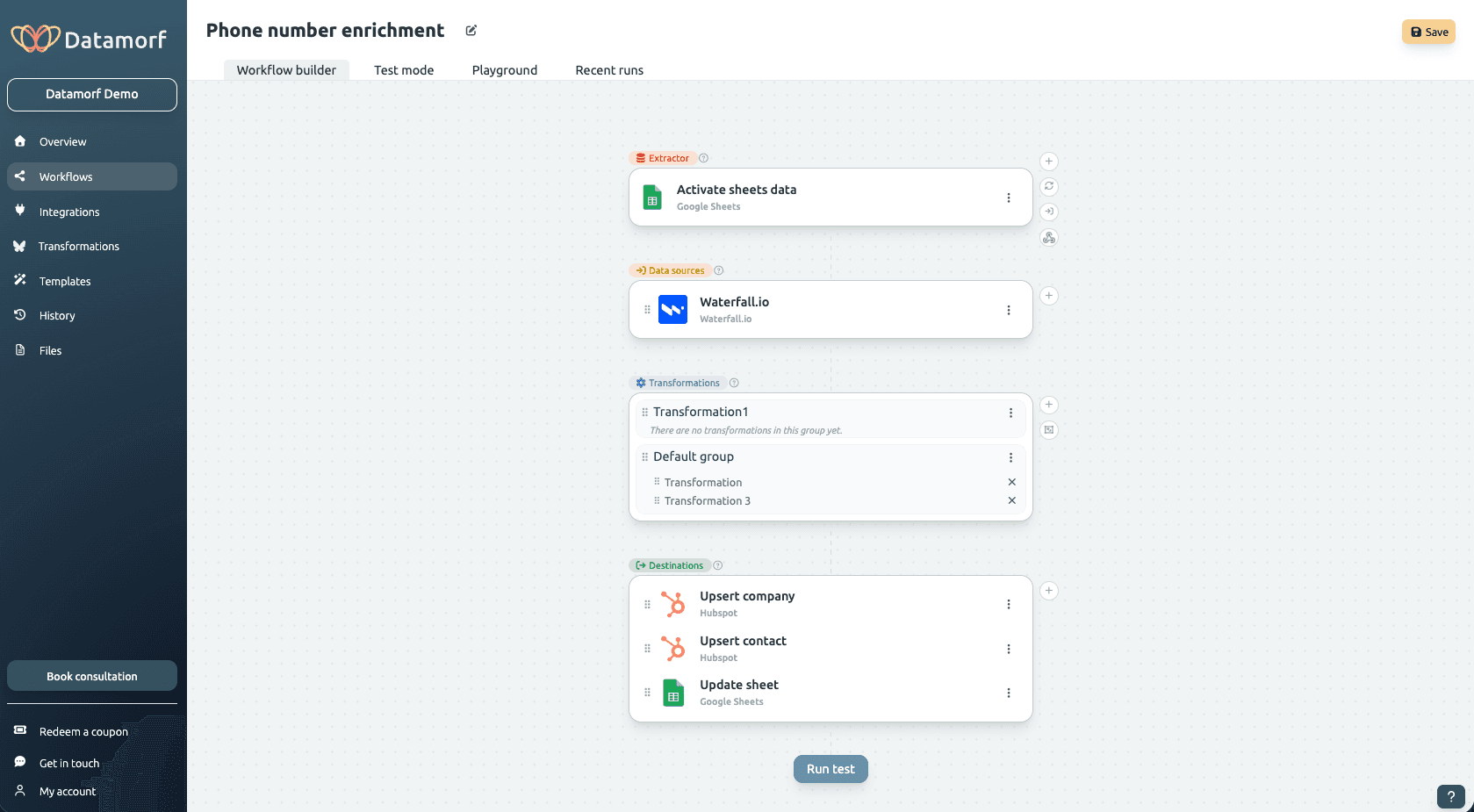The image size is (1474, 812).
Task: Go to Overview in the sidebar
Action: coord(92,141)
